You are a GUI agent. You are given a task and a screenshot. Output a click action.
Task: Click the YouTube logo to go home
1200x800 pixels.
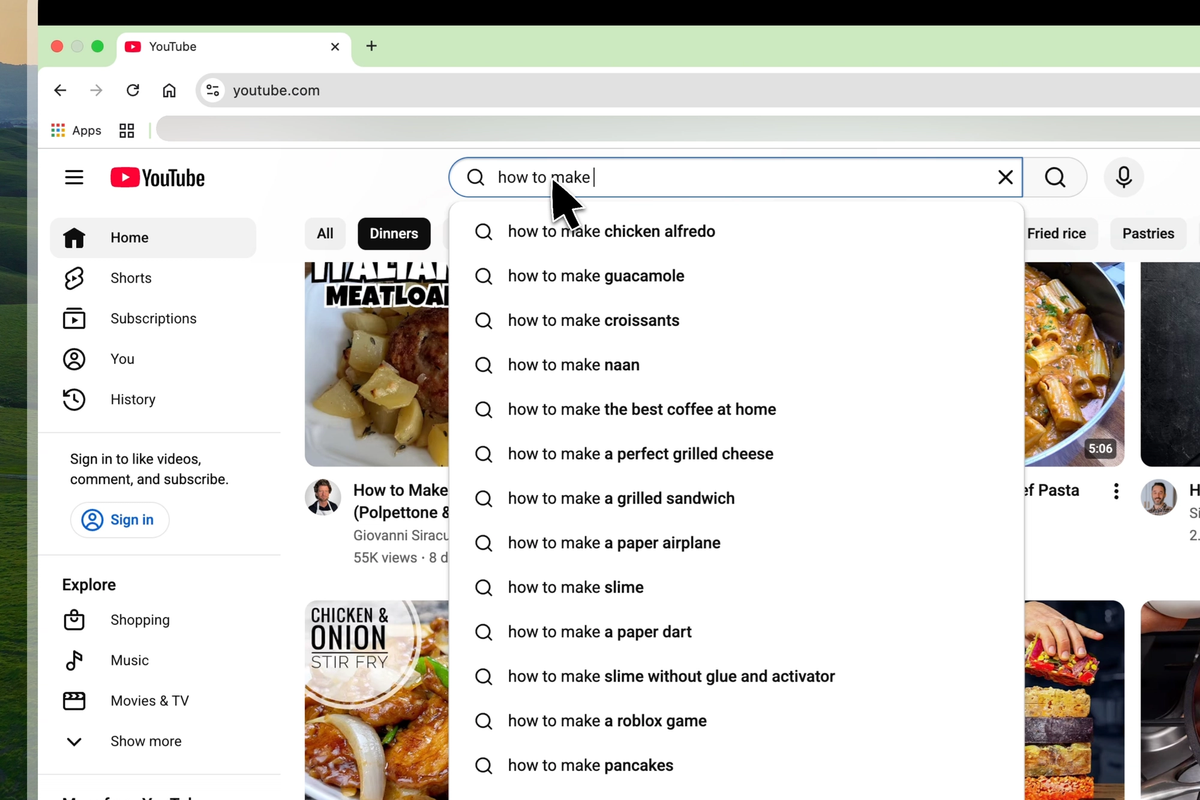tap(157, 177)
